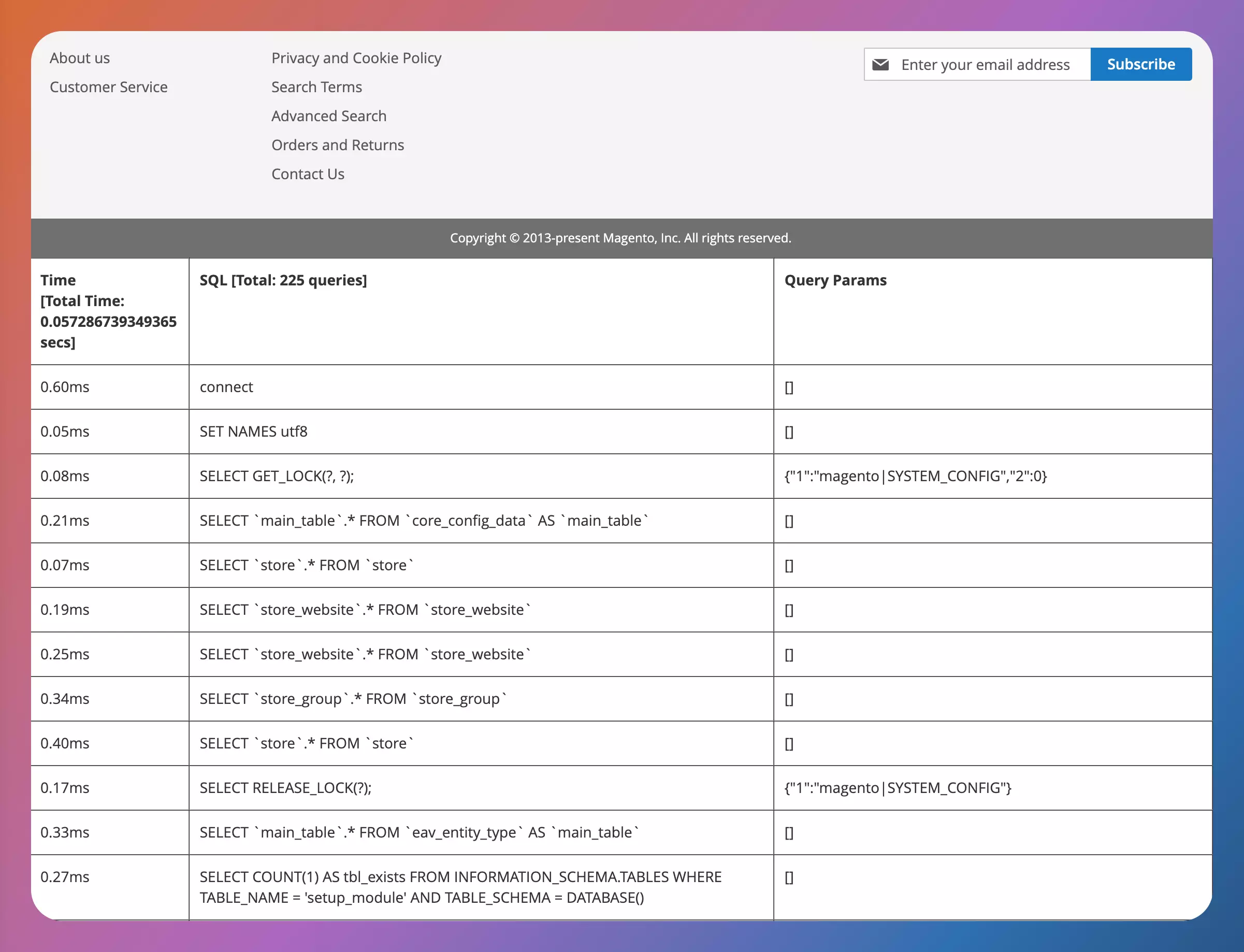The width and height of the screenshot is (1244, 952).
Task: Click the store query in 0.40ms row
Action: click(482, 743)
